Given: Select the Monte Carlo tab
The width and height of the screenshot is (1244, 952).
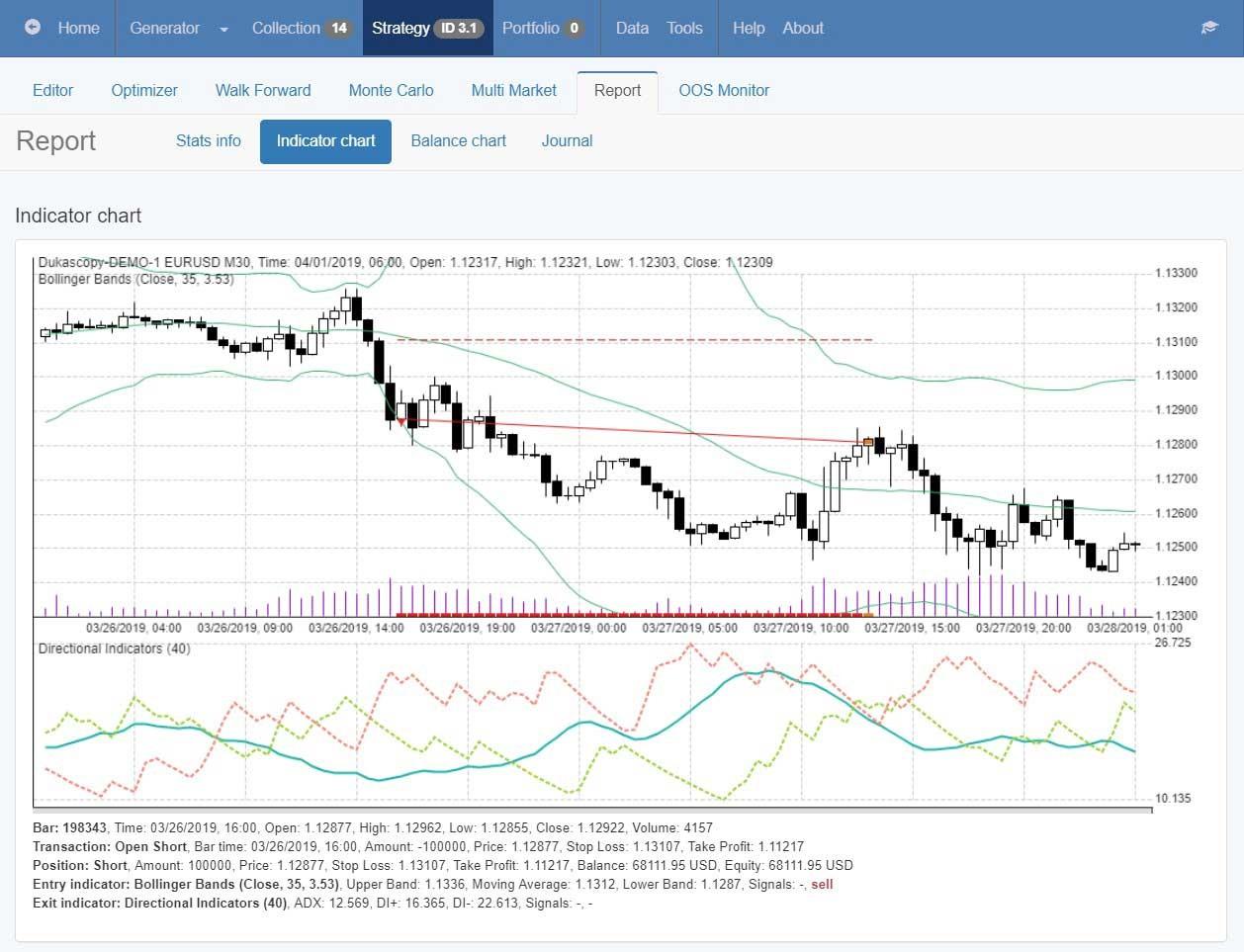Looking at the screenshot, I should coord(391,90).
